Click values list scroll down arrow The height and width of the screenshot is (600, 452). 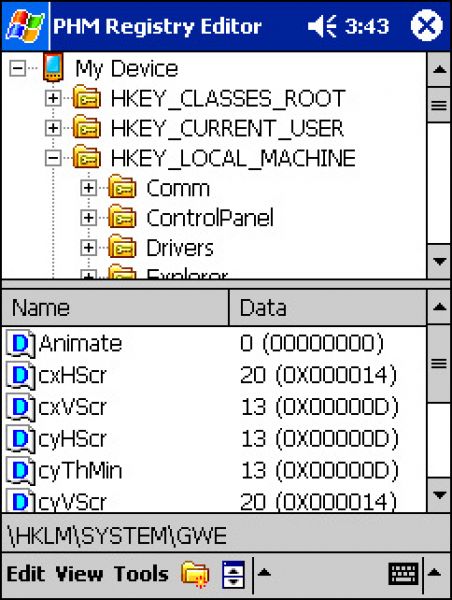[439, 495]
